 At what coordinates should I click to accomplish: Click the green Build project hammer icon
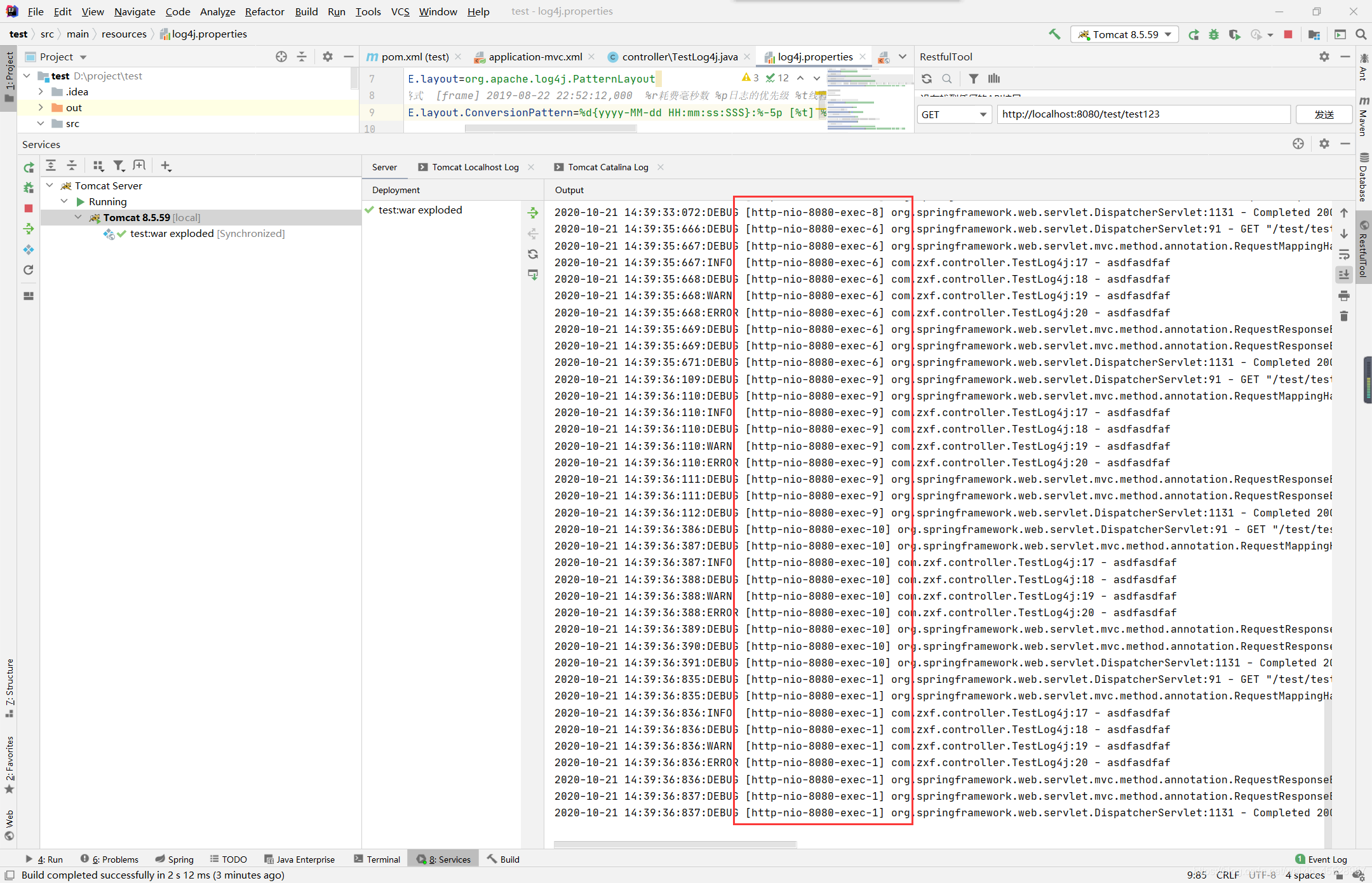pos(1054,34)
